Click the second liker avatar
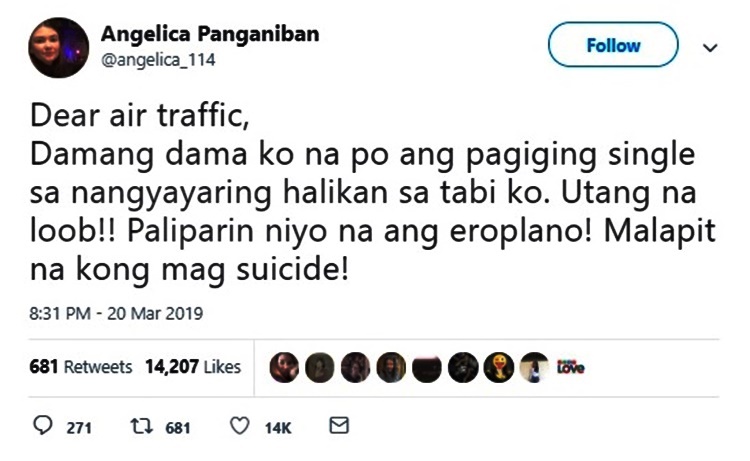The height and width of the screenshot is (461, 750). pos(320,367)
